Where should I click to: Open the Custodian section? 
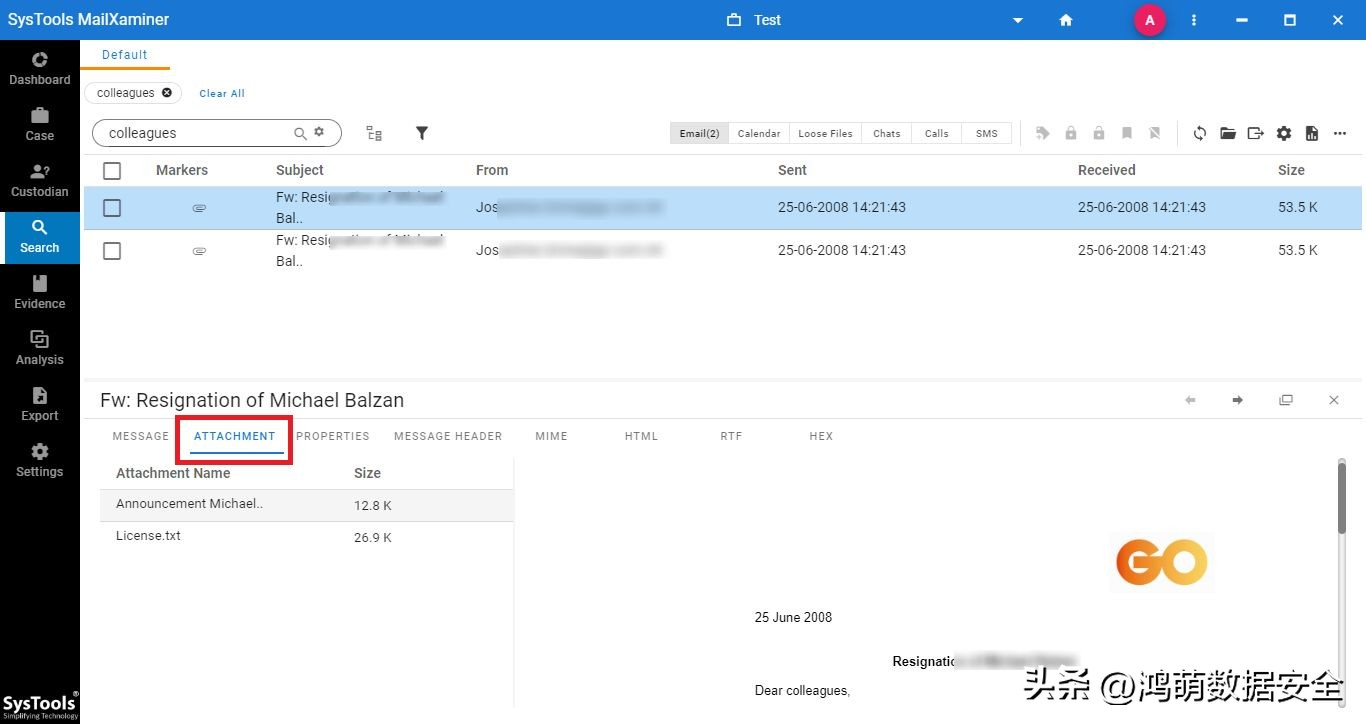[40, 180]
